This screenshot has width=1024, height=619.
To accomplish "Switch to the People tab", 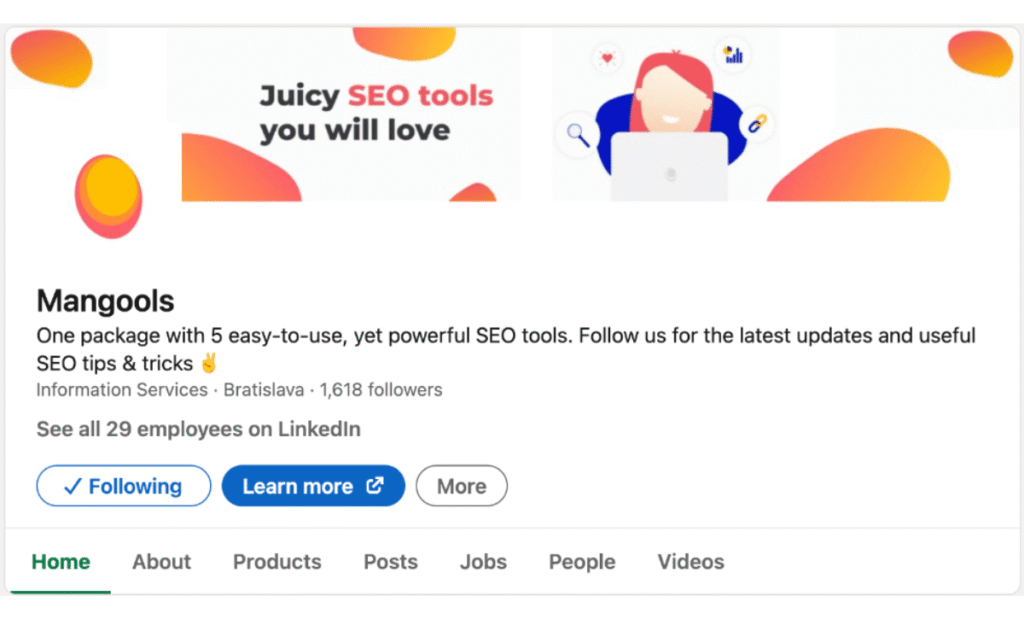I will pos(581,562).
